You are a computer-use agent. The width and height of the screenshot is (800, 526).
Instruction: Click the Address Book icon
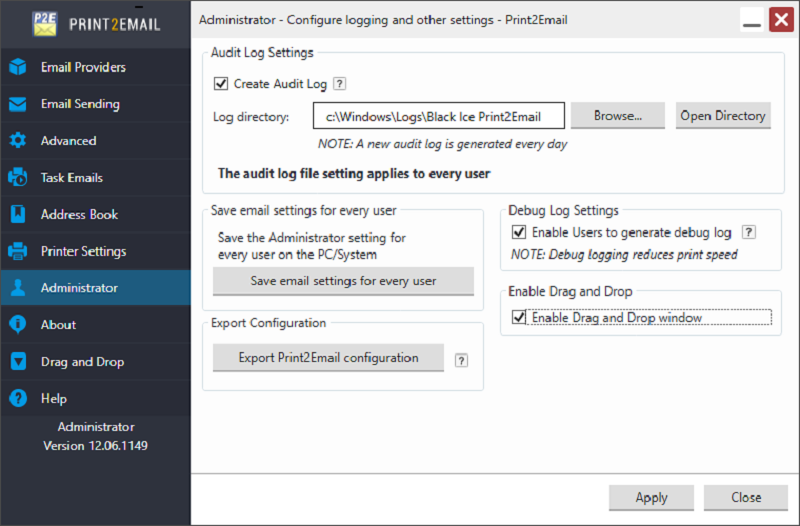click(18, 214)
